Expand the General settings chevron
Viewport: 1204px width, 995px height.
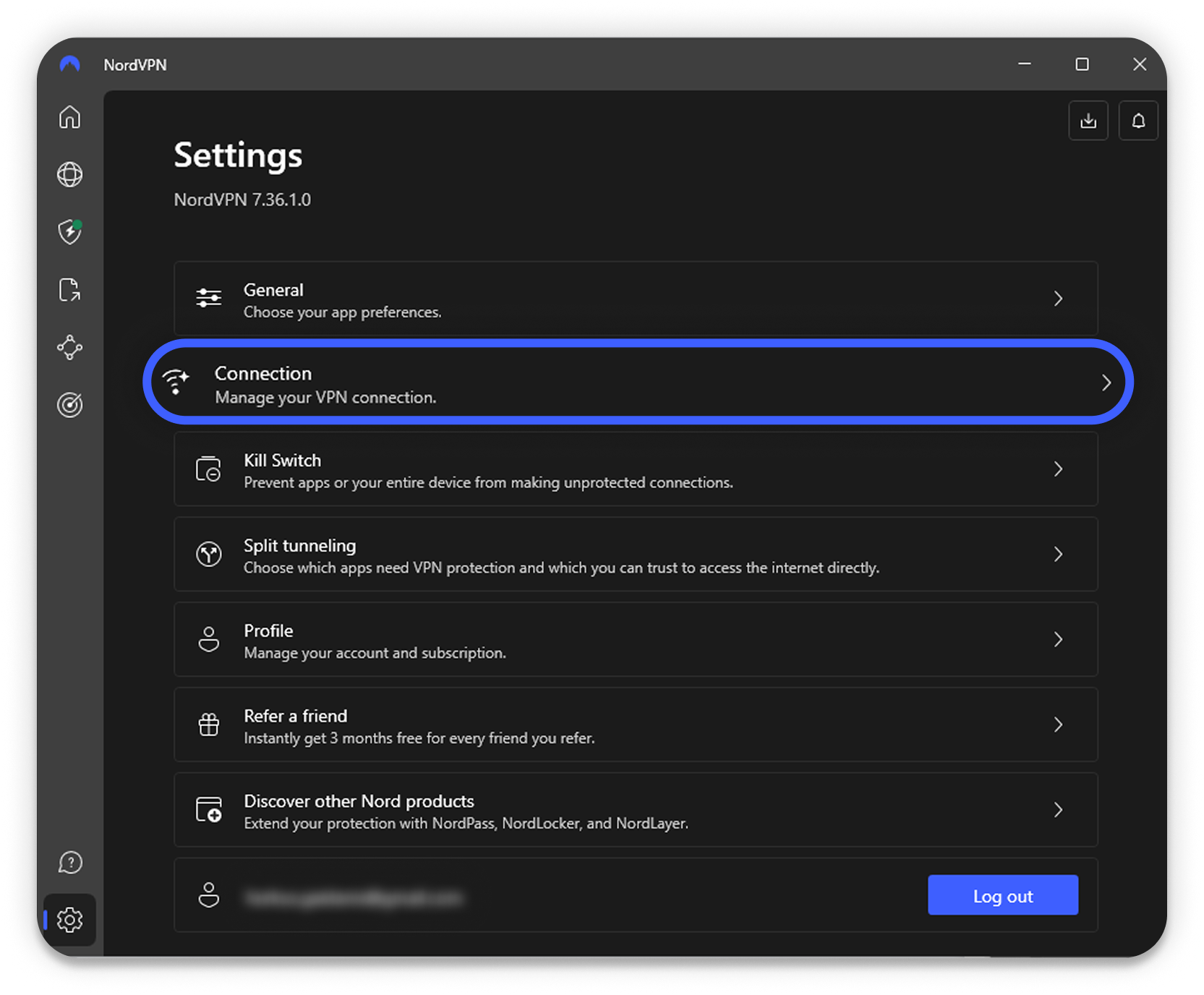coord(1058,299)
